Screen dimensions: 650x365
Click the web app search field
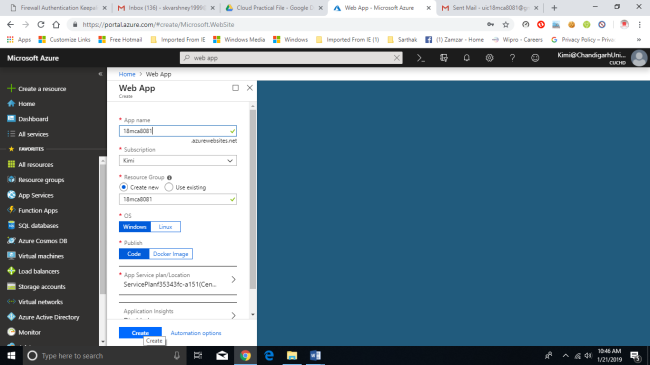(x=290, y=58)
